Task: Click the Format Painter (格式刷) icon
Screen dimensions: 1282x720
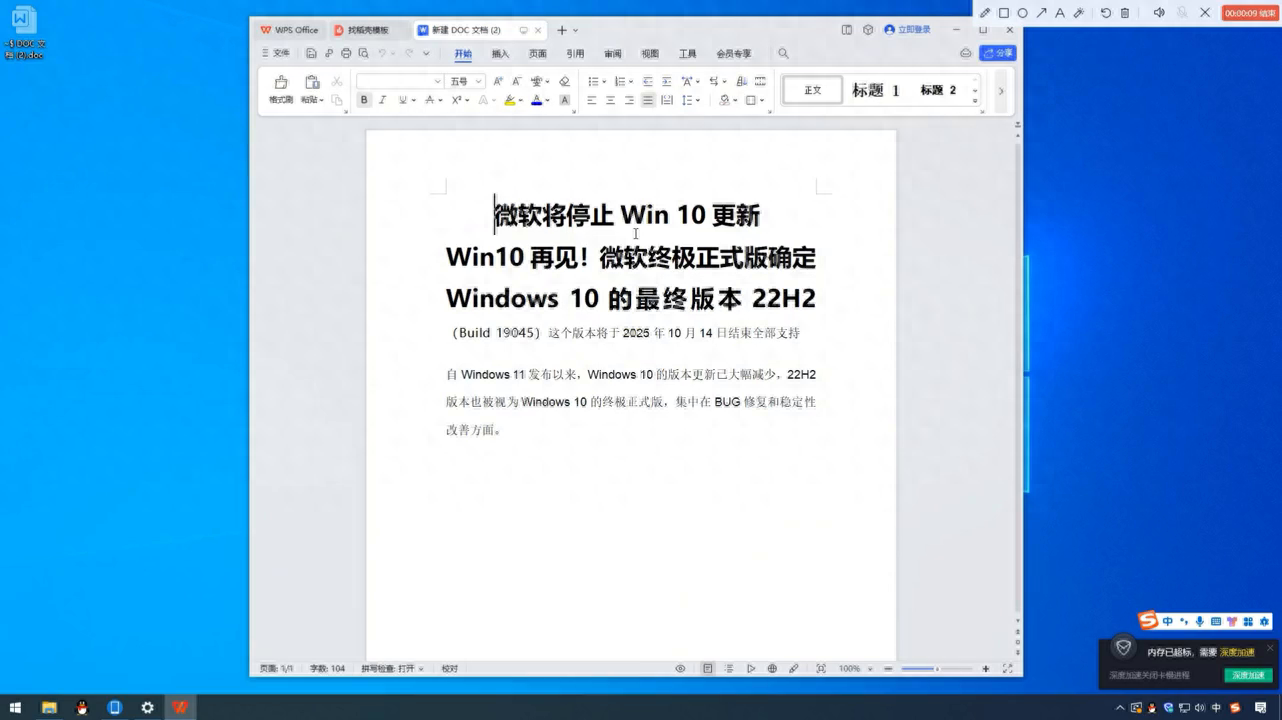Action: (x=281, y=88)
